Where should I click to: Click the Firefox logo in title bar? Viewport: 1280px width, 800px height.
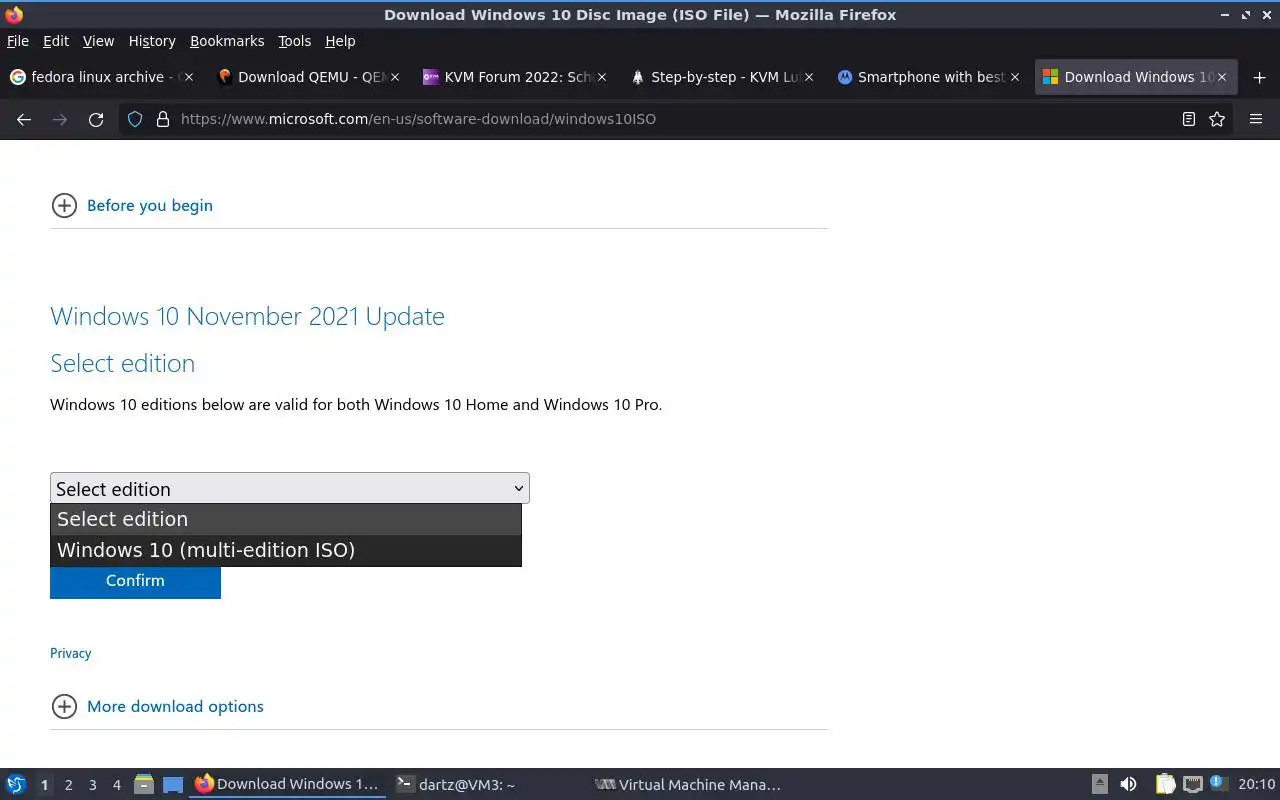14,15
